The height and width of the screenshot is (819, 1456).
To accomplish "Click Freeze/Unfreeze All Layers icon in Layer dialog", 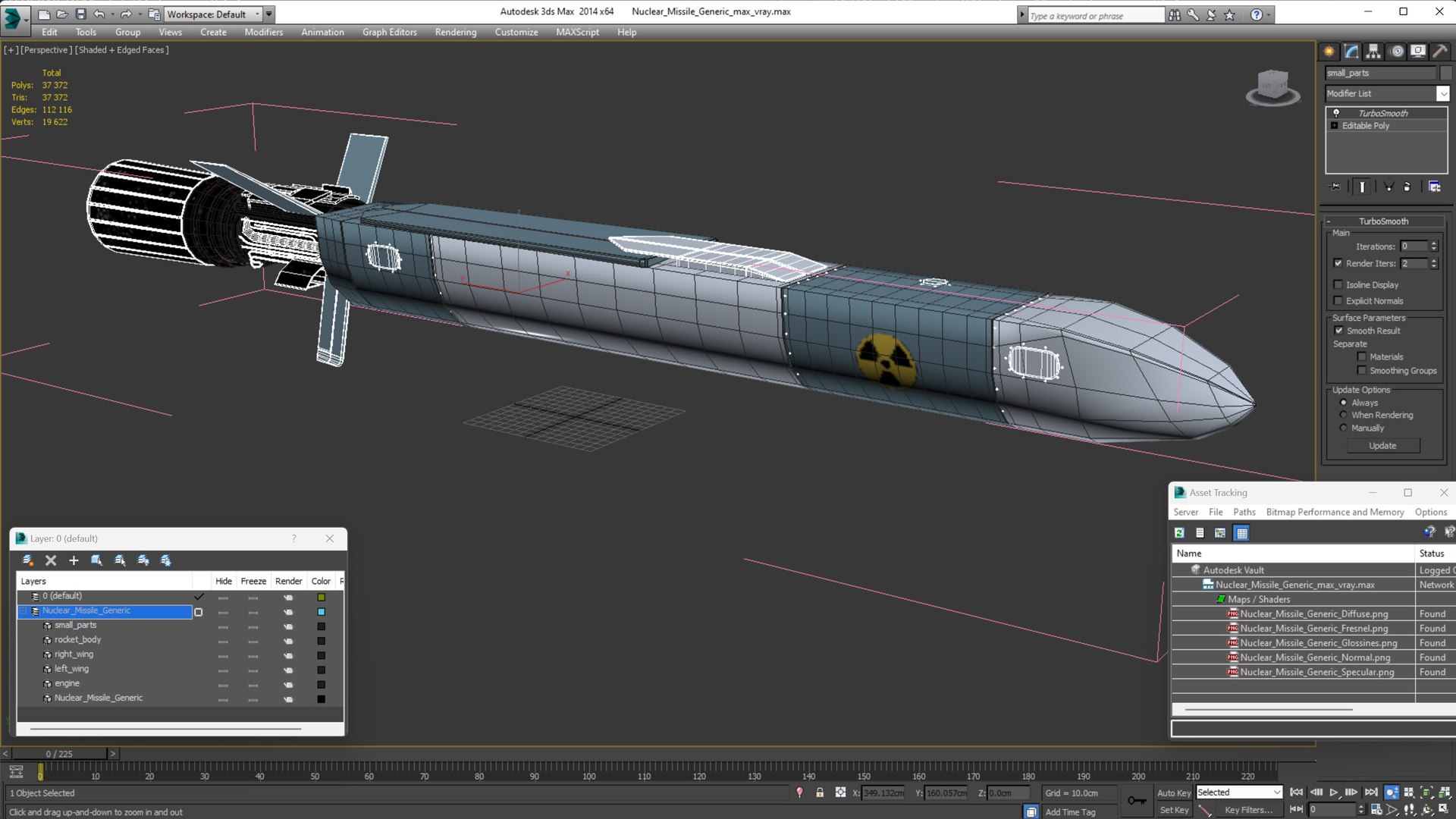I will [x=165, y=560].
